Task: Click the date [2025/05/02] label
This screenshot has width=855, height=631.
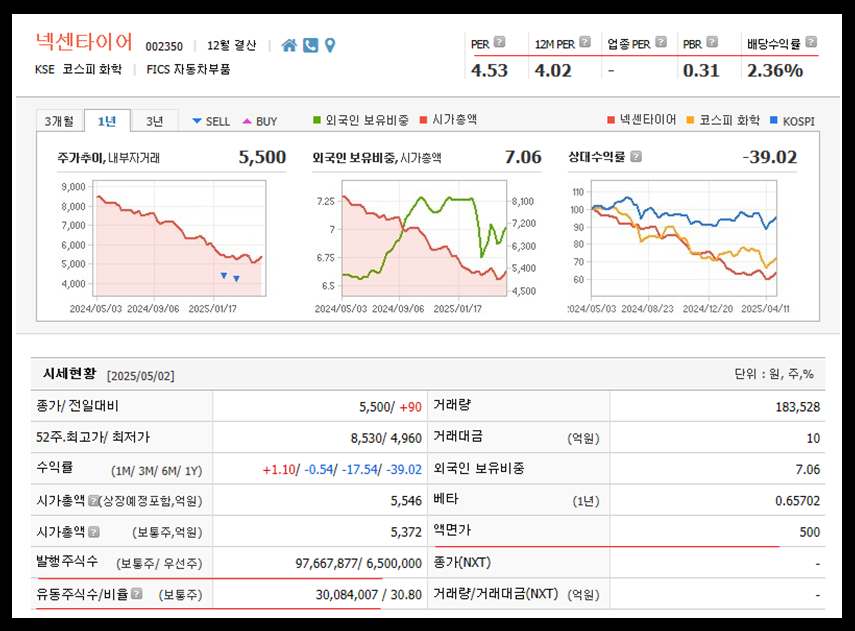Action: (x=141, y=376)
